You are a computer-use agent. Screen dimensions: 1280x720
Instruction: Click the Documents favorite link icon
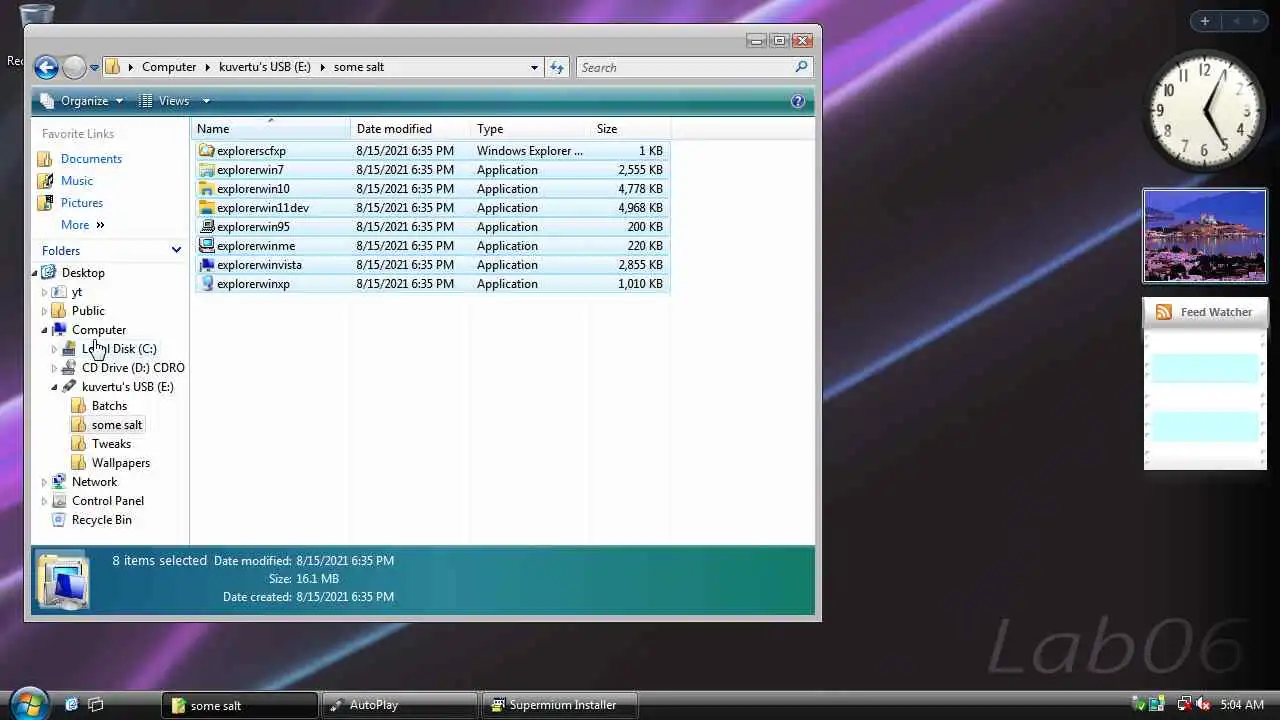45,159
